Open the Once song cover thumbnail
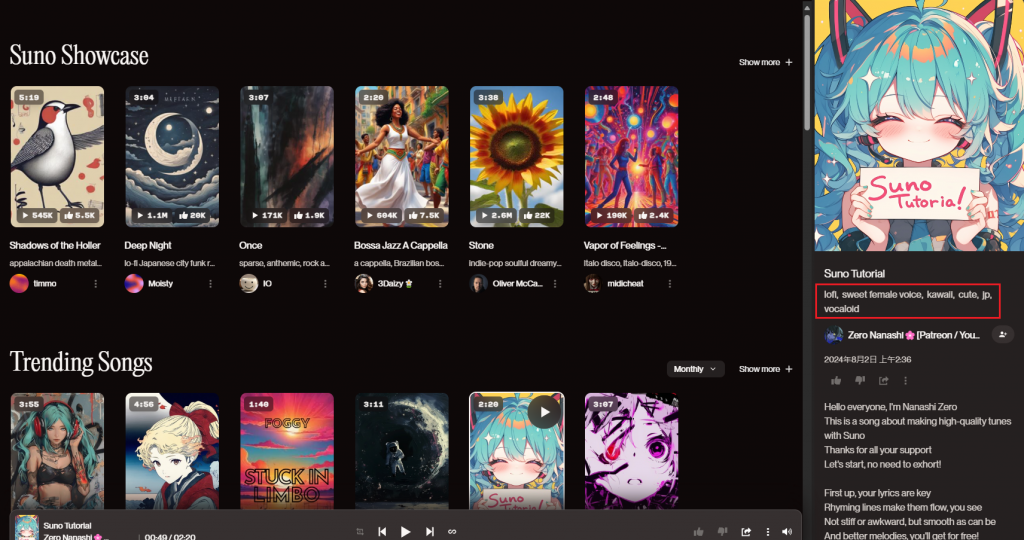Viewport: 1024px width, 540px height. (287, 157)
